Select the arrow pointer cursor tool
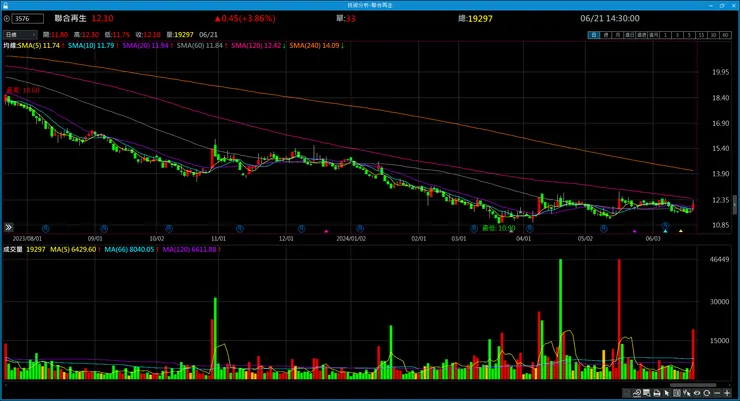The height and width of the screenshot is (401, 740). [666, 393]
